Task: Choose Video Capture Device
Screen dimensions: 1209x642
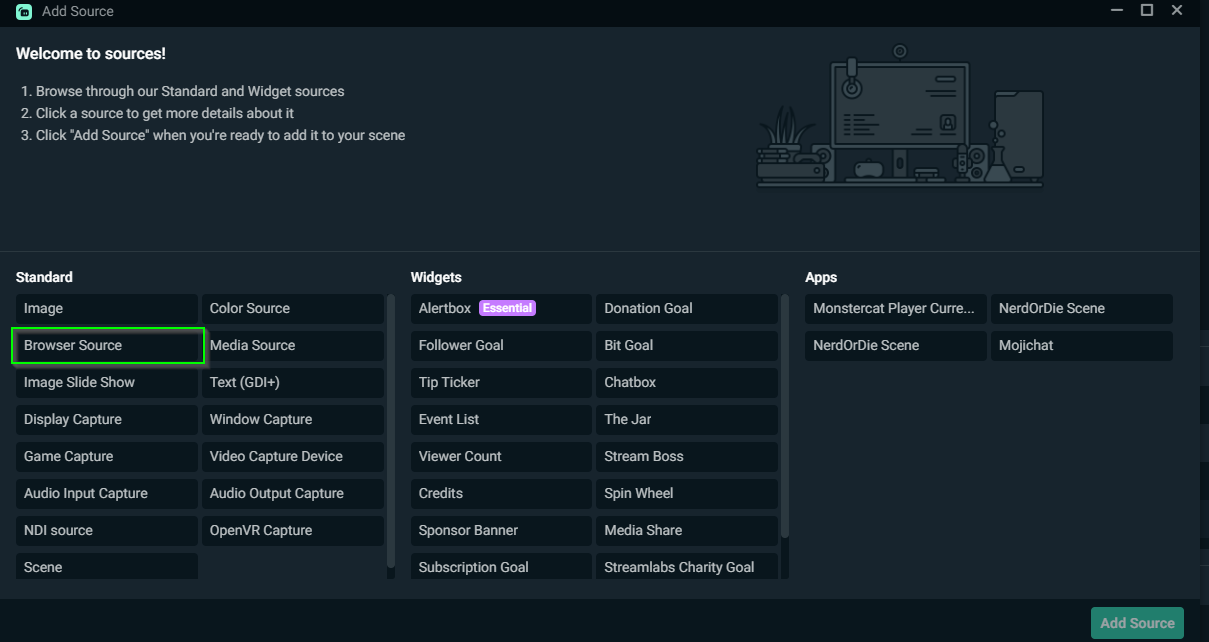Action: pos(293,456)
